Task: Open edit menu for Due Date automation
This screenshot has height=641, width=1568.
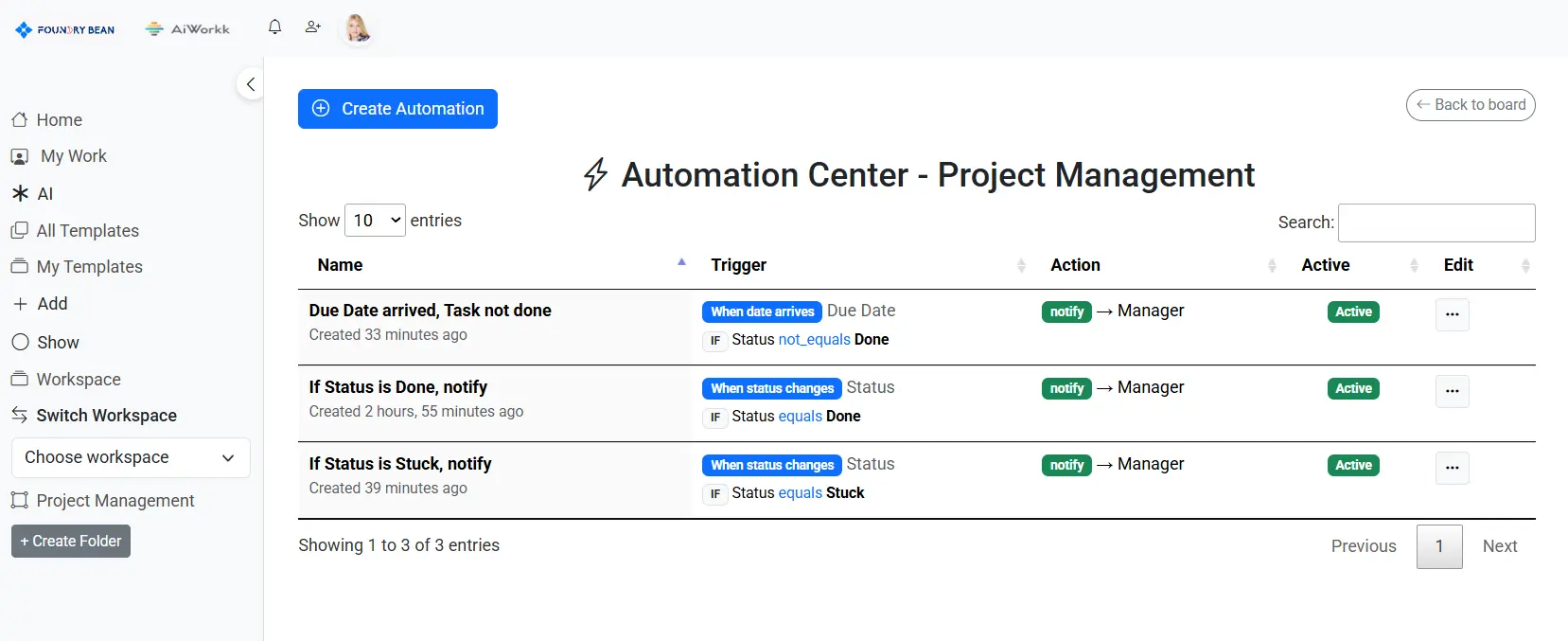Action: (1453, 314)
